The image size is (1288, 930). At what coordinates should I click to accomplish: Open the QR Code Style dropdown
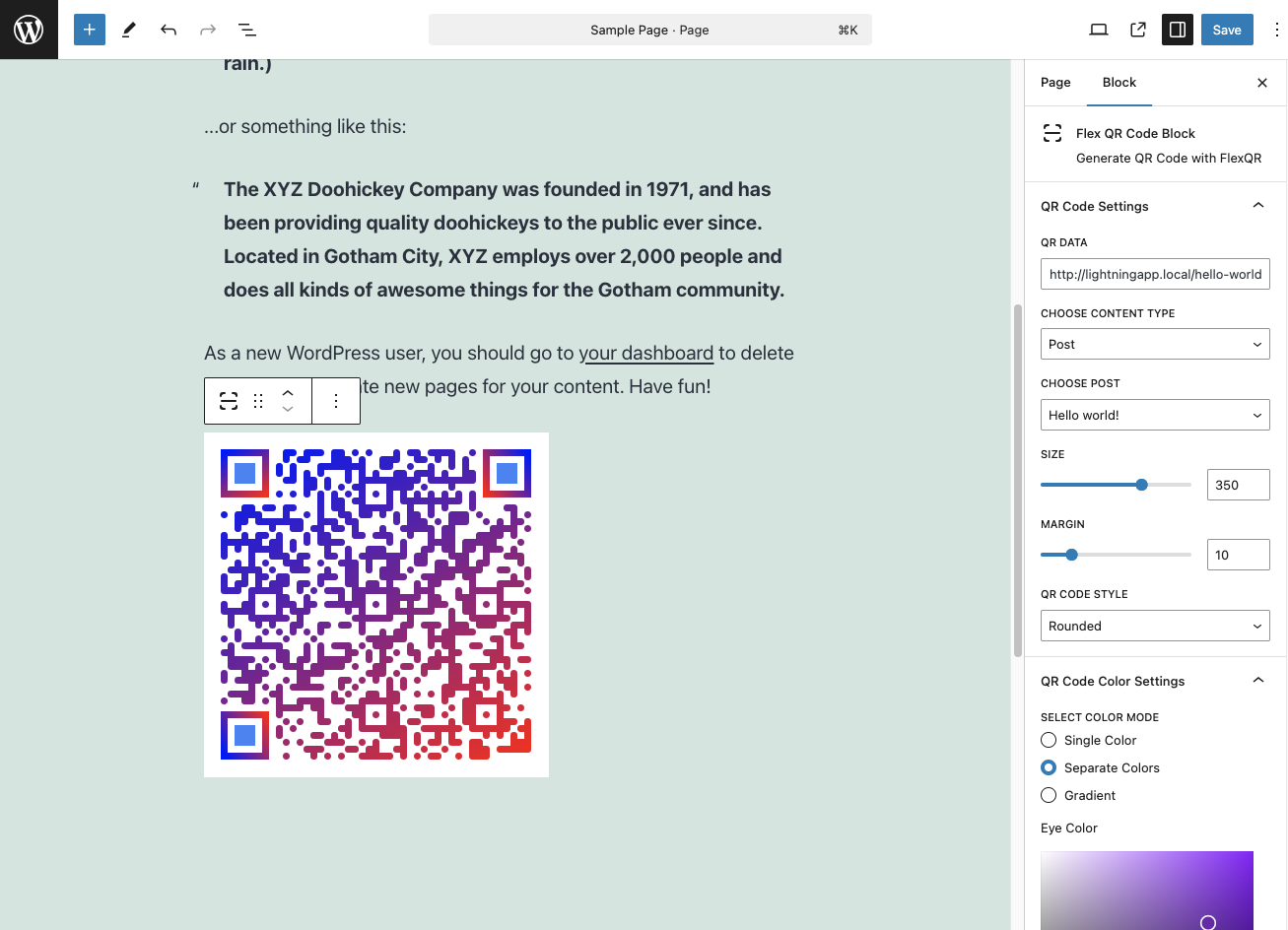pyautogui.click(x=1155, y=626)
